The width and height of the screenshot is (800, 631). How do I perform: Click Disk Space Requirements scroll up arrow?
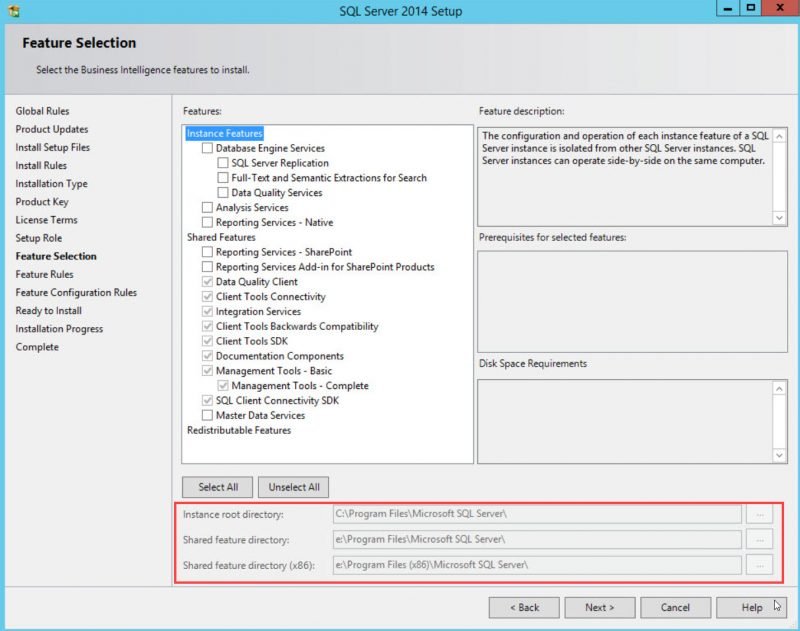(779, 389)
